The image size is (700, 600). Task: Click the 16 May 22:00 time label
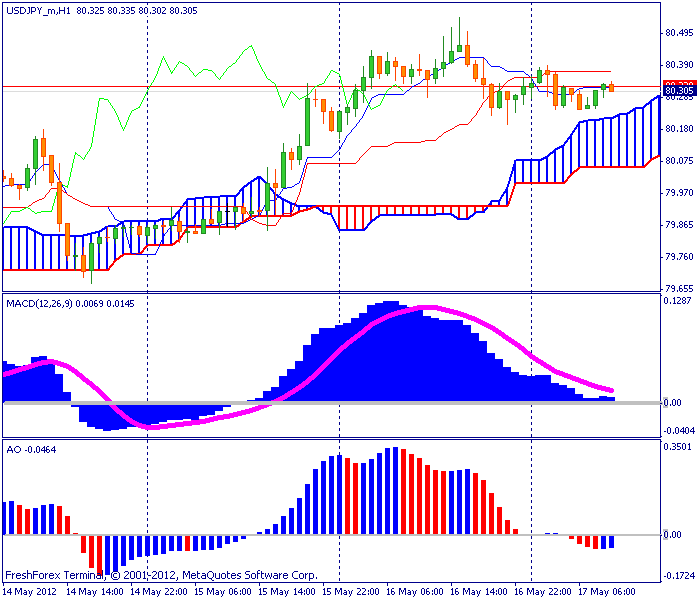pos(543,592)
